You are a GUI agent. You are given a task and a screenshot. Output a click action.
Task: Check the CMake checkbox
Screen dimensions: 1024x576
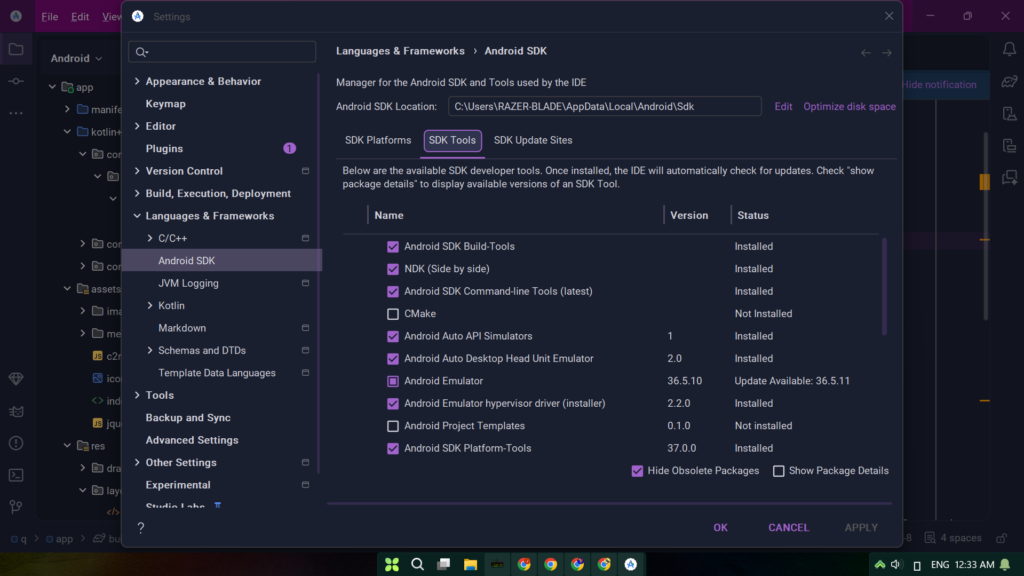pyautogui.click(x=392, y=314)
